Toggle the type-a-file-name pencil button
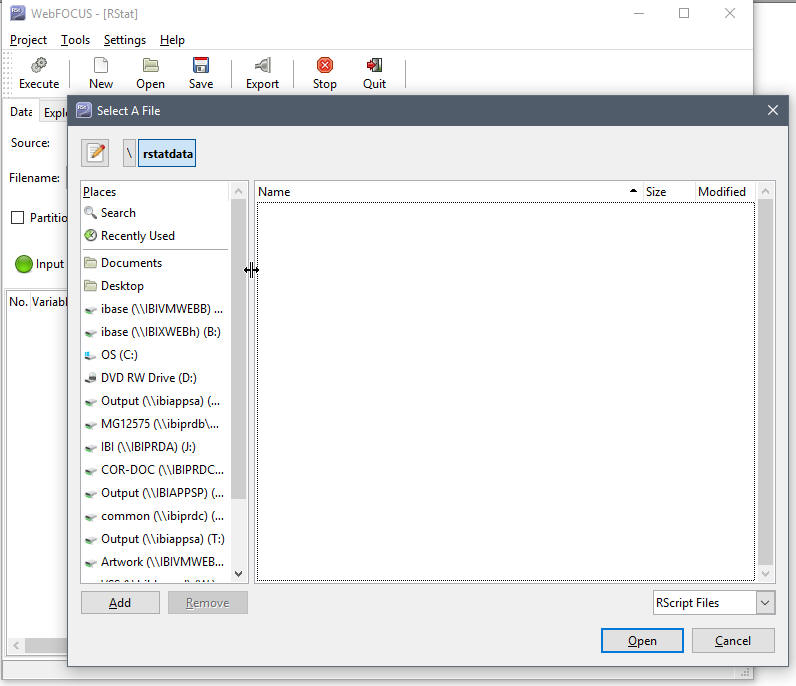The width and height of the screenshot is (796, 686). click(95, 153)
